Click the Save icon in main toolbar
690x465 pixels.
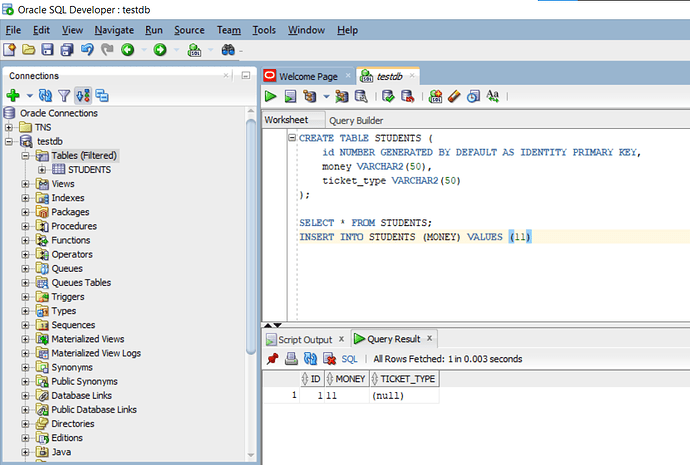[x=48, y=50]
